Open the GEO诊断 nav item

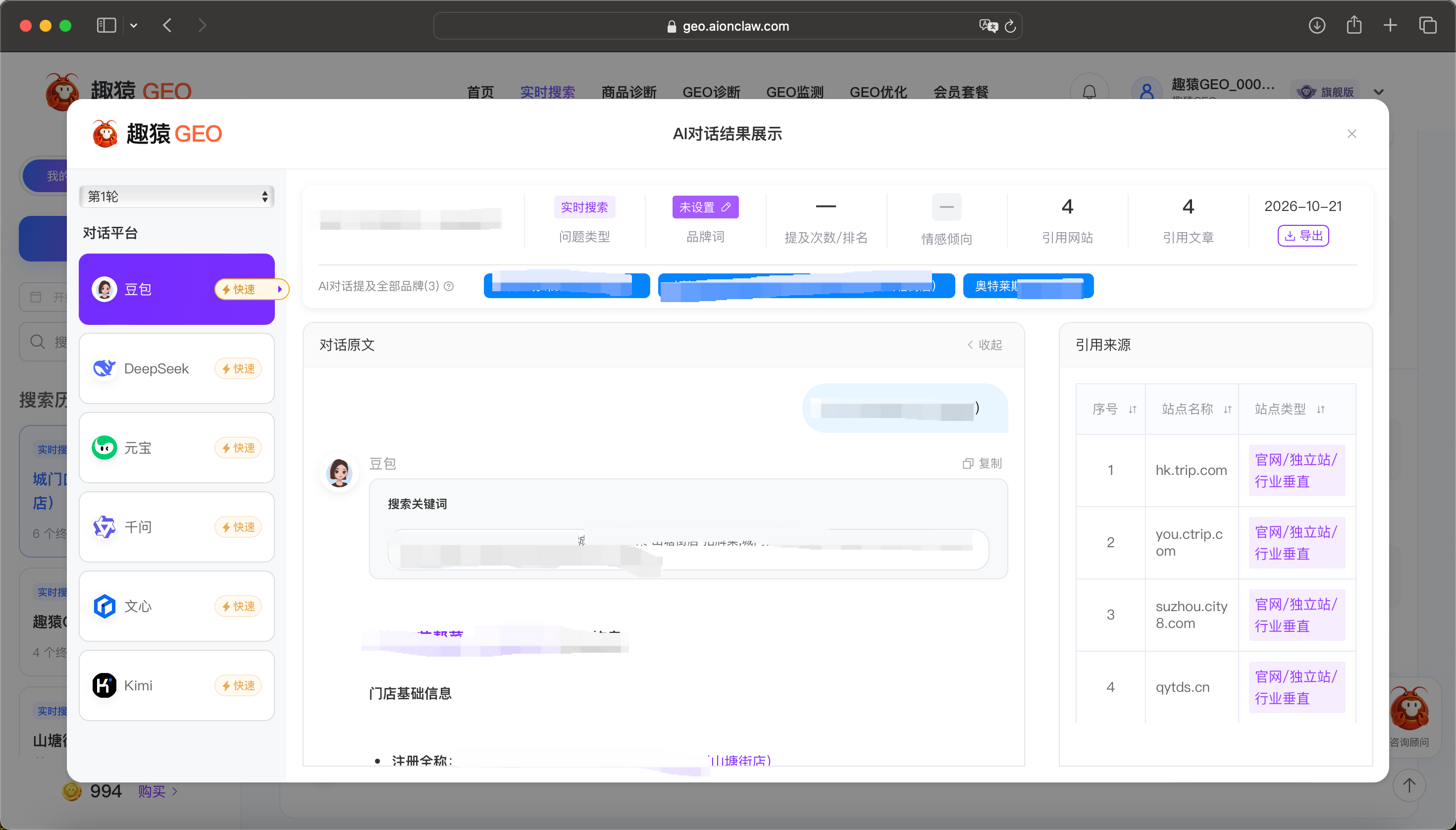[712, 92]
